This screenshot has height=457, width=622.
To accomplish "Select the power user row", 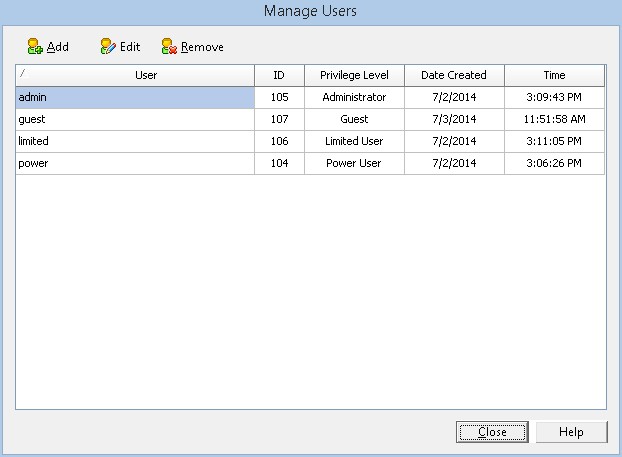I will point(134,163).
